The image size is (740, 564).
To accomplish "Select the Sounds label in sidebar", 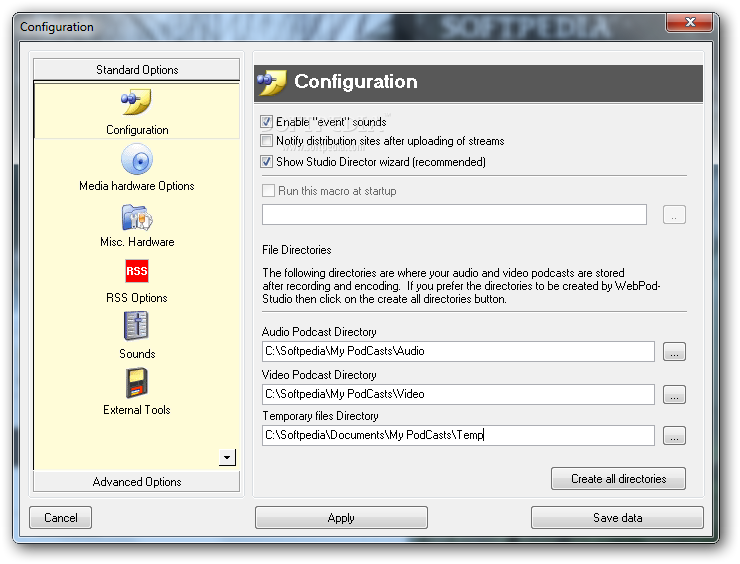I will 137,354.
